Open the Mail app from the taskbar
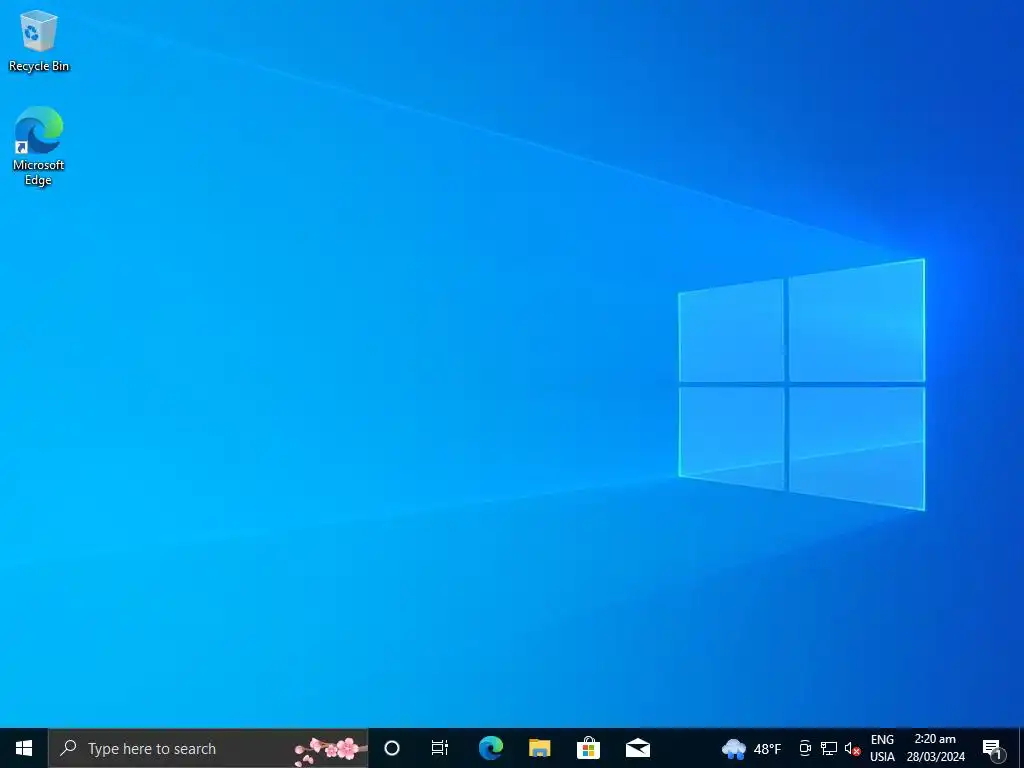The width and height of the screenshot is (1024, 768). 637,748
